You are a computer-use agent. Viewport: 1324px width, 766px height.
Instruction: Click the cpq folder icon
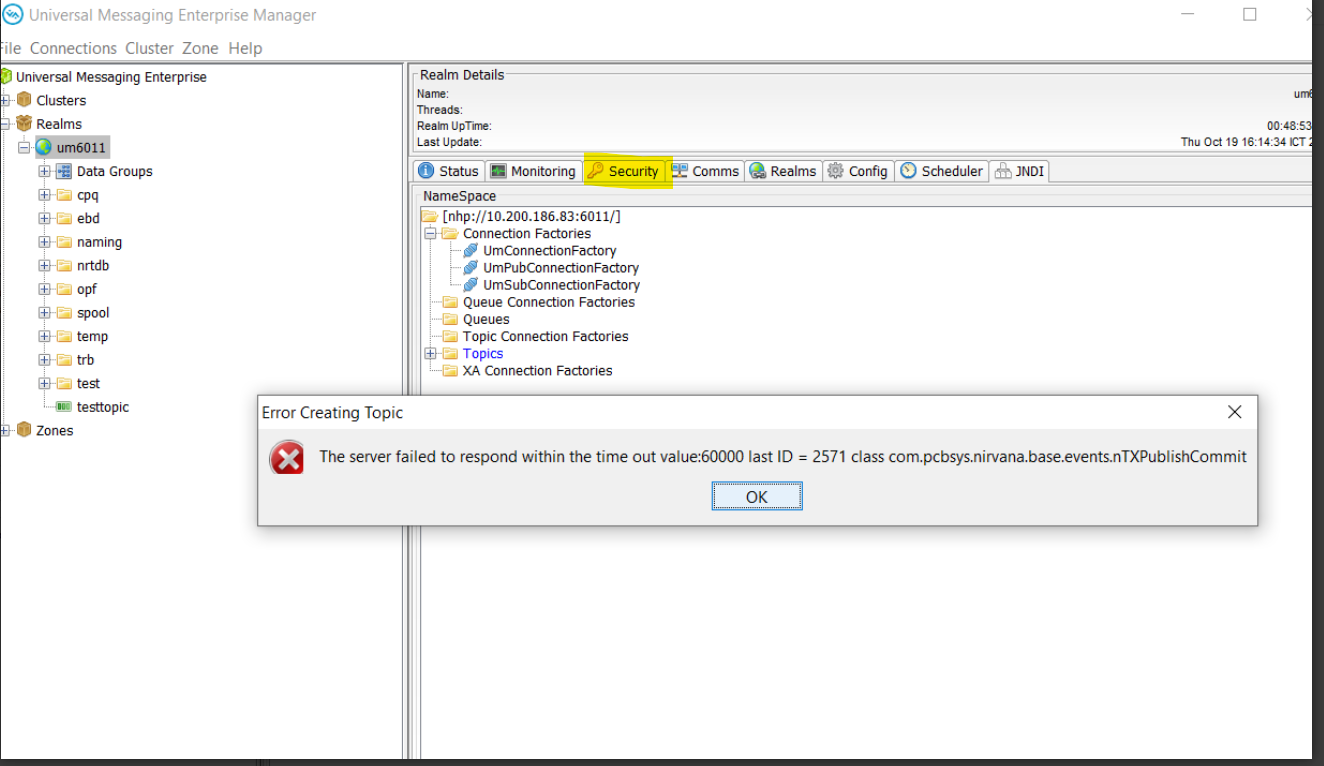(64, 195)
